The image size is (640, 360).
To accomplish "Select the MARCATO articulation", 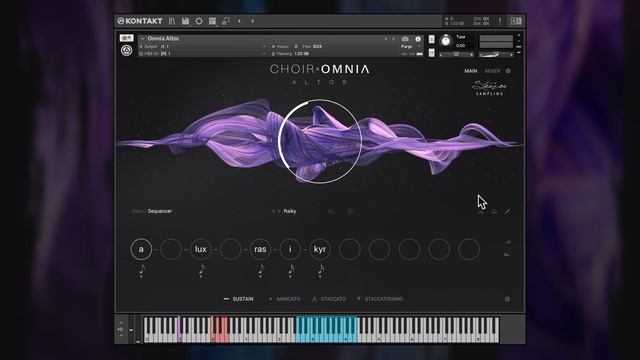I will tap(284, 299).
